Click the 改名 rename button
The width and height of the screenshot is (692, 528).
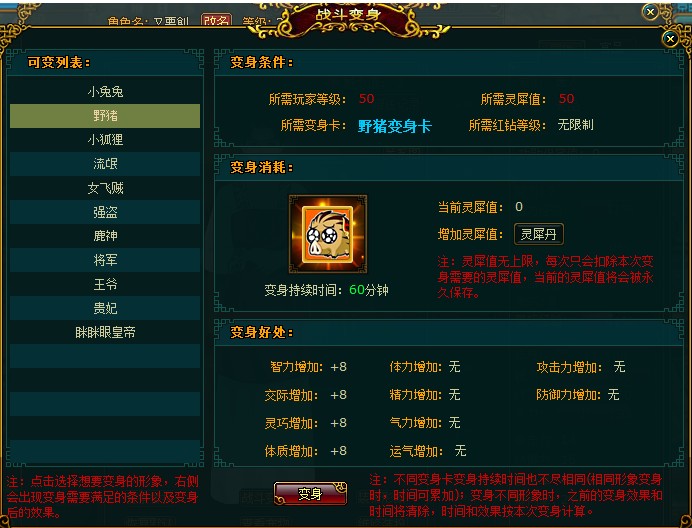click(216, 19)
